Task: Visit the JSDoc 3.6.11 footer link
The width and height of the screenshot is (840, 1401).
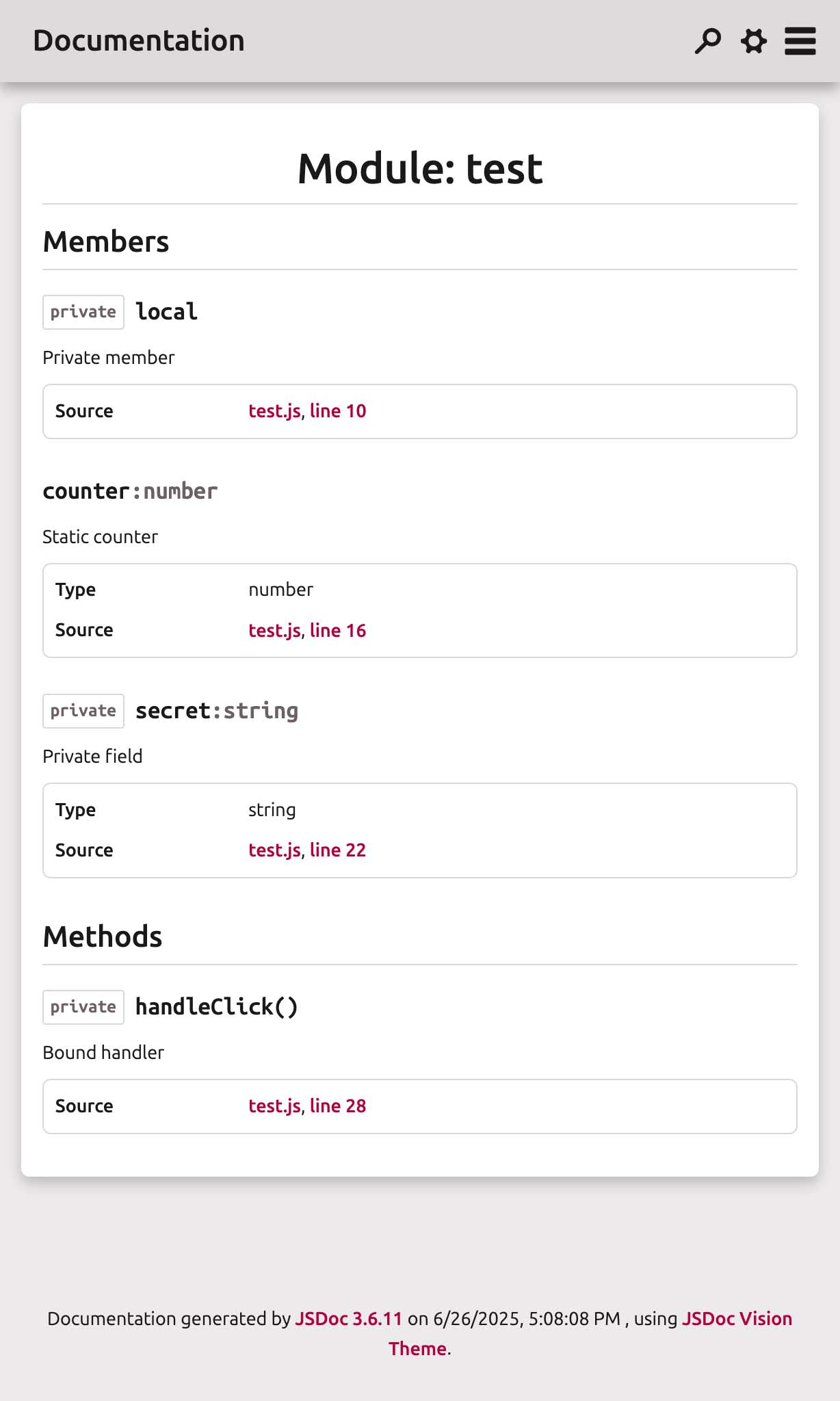Action: [x=348, y=1319]
